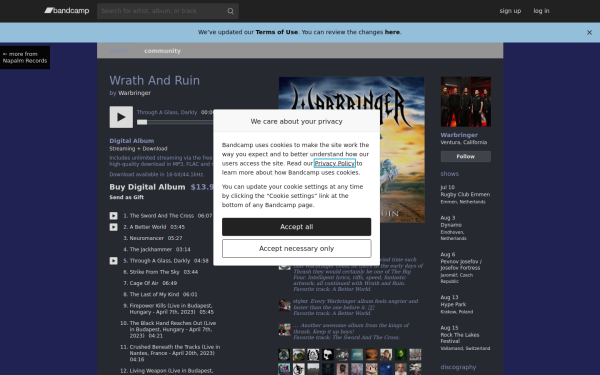Click Accept necessary only
Viewport: 600px width, 375px height.
[x=296, y=249]
